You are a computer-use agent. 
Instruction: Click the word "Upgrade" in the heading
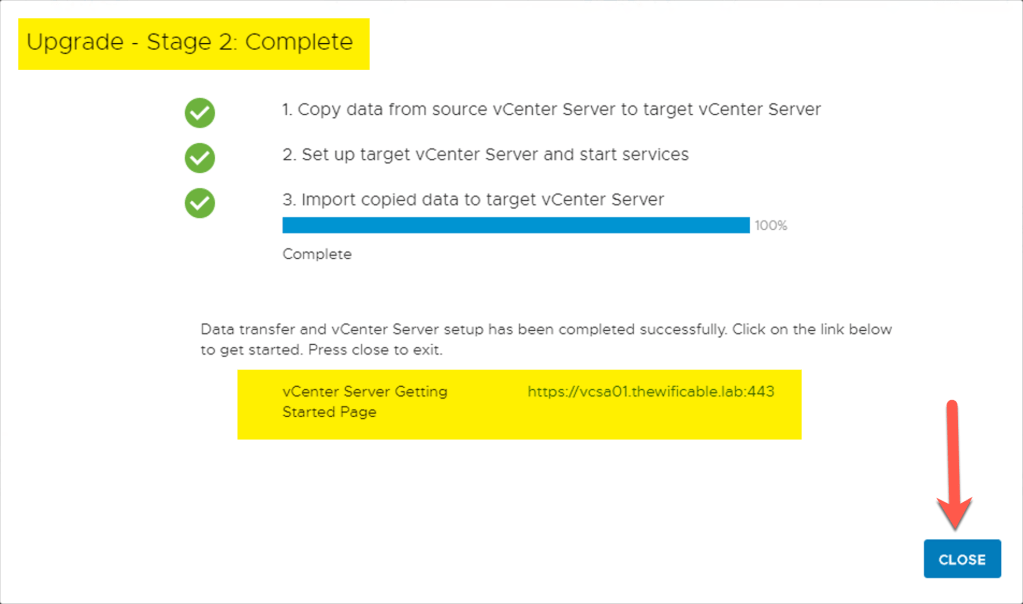70,42
